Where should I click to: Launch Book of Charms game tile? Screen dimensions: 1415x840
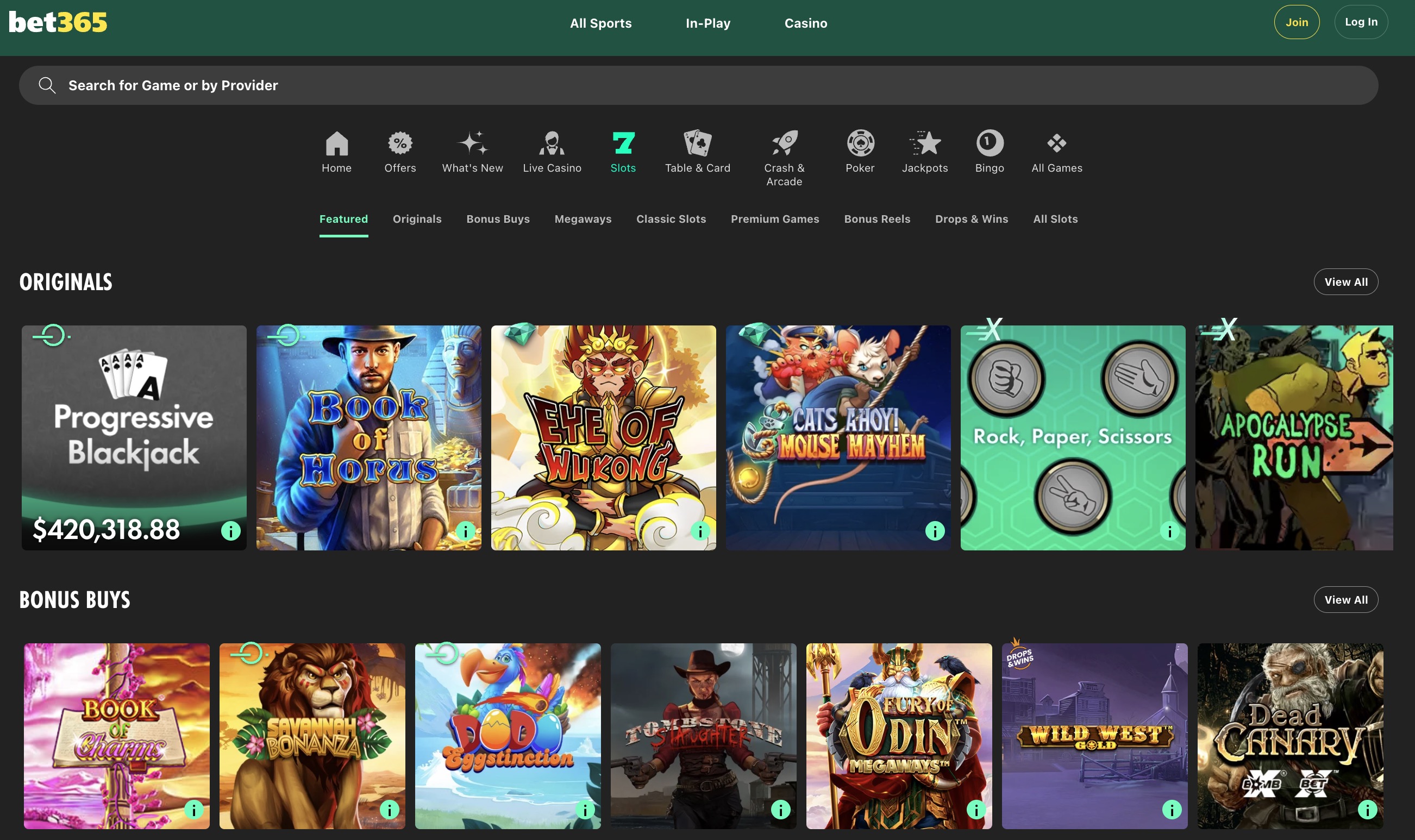click(x=117, y=736)
